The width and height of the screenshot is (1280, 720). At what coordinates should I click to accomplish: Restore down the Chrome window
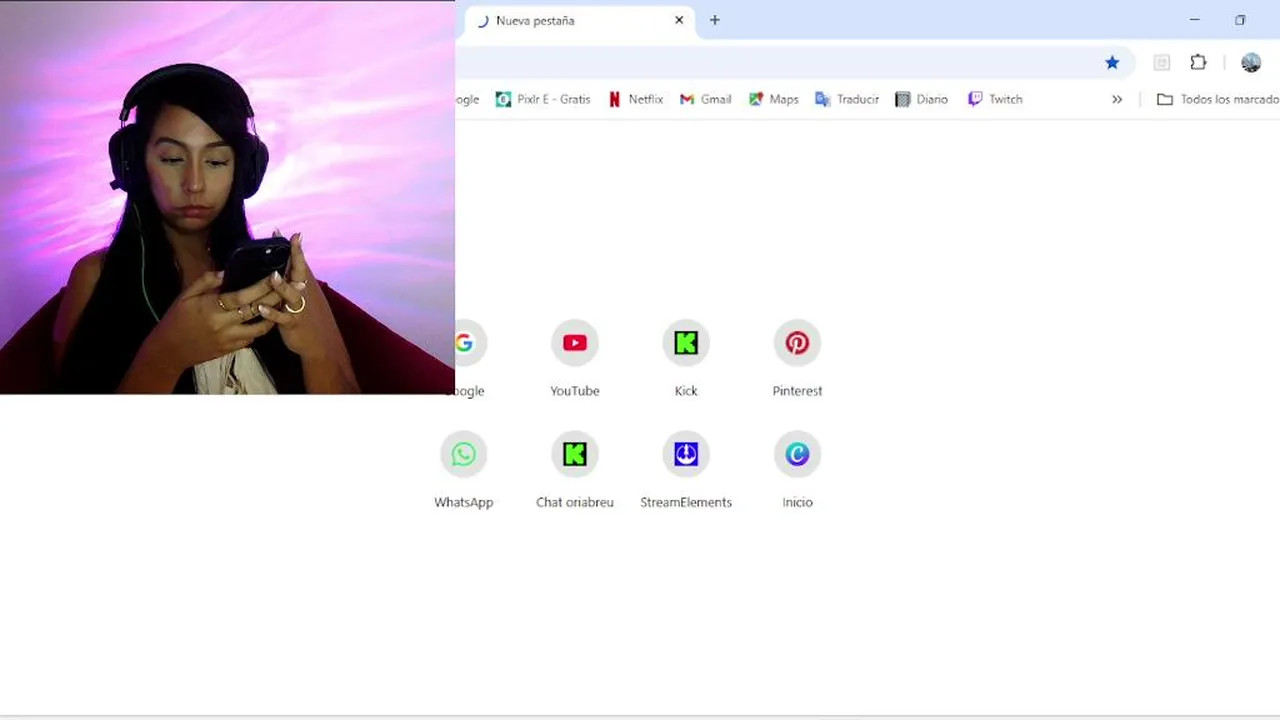pos(1240,20)
